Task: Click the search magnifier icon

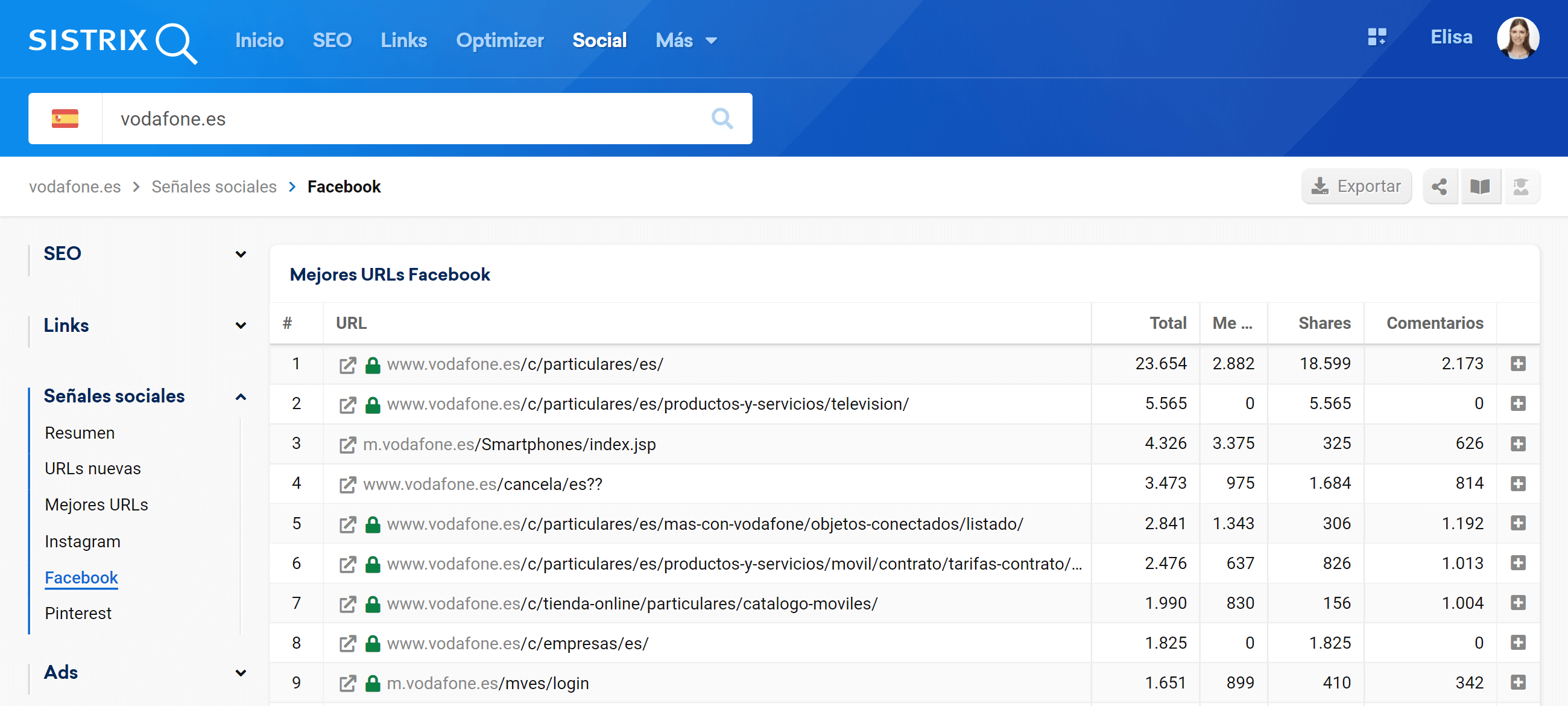Action: (x=721, y=118)
